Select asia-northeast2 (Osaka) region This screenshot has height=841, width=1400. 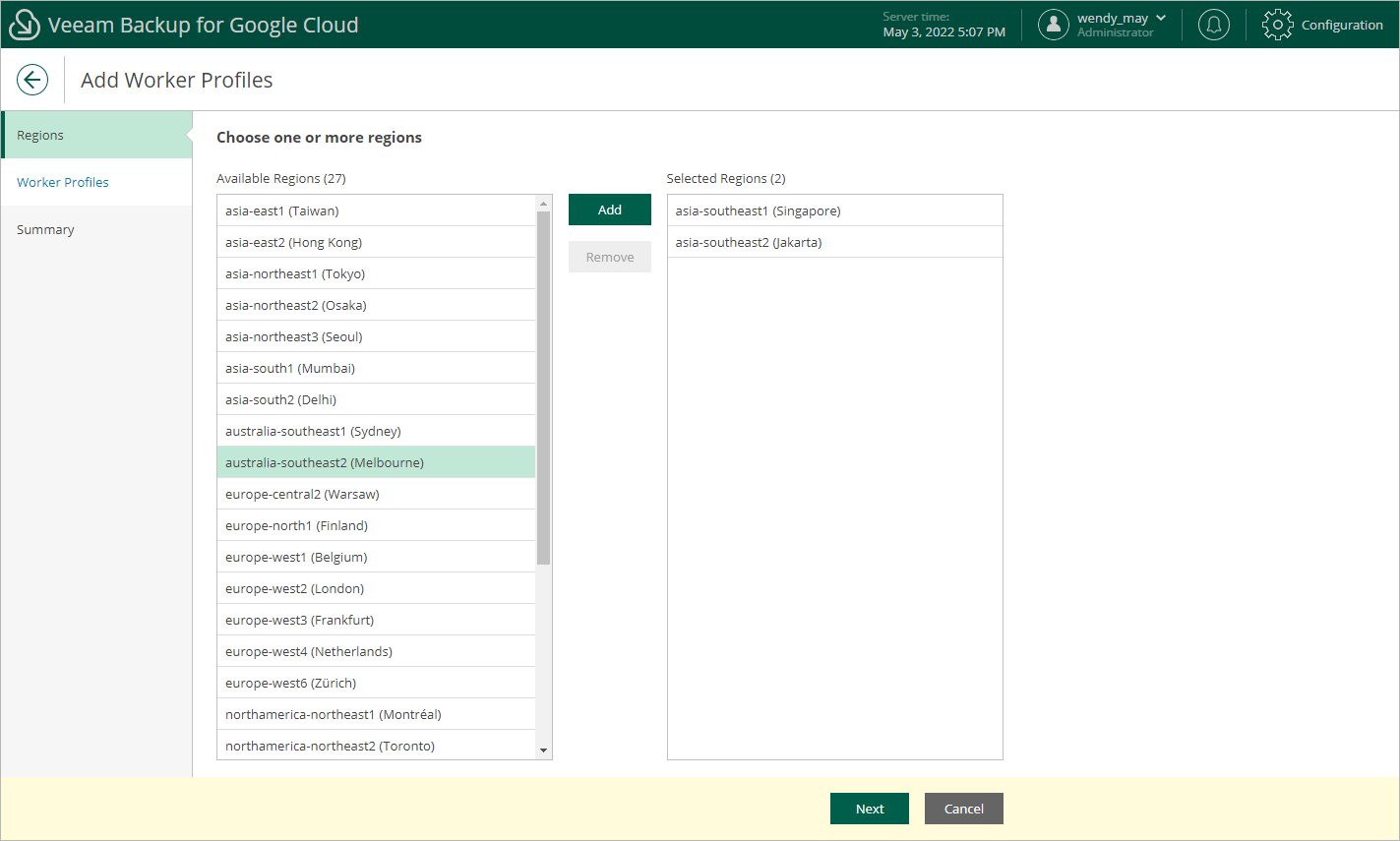[x=376, y=305]
